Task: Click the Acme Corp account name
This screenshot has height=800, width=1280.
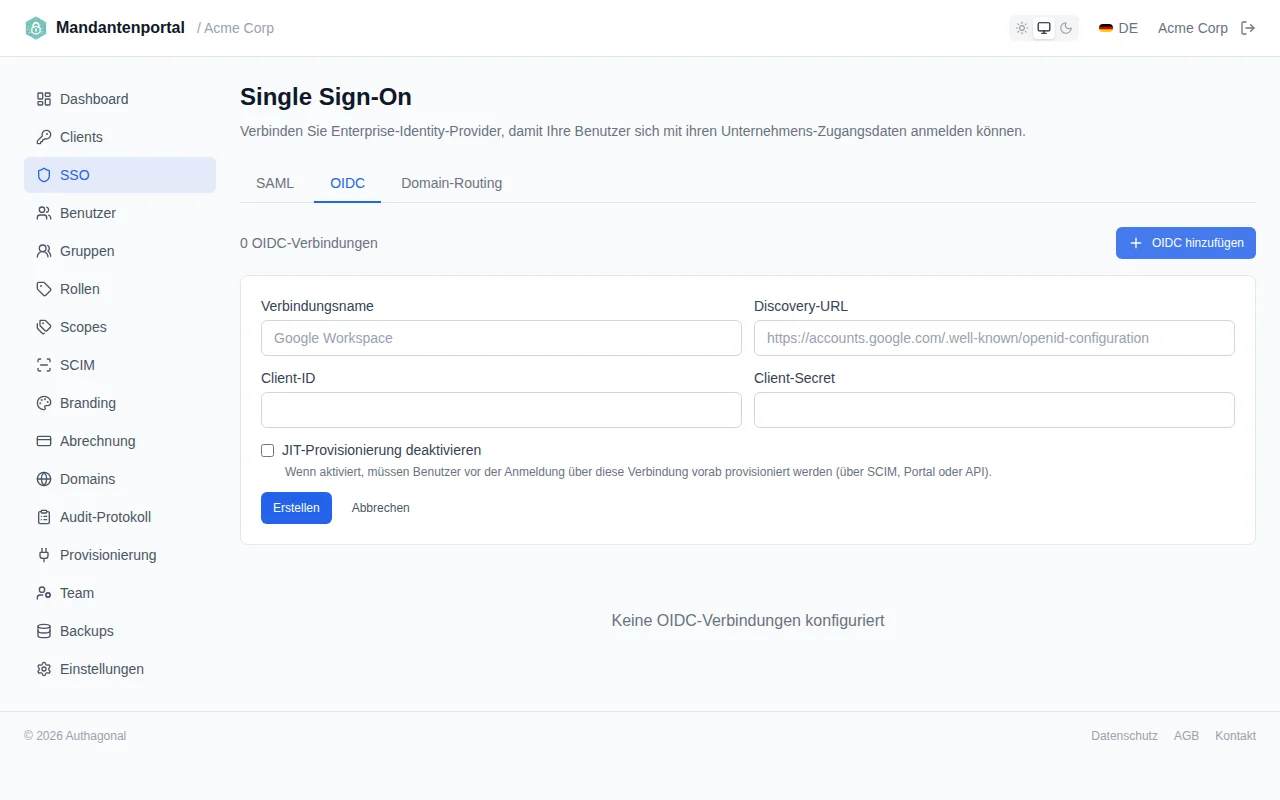Action: (x=1193, y=28)
